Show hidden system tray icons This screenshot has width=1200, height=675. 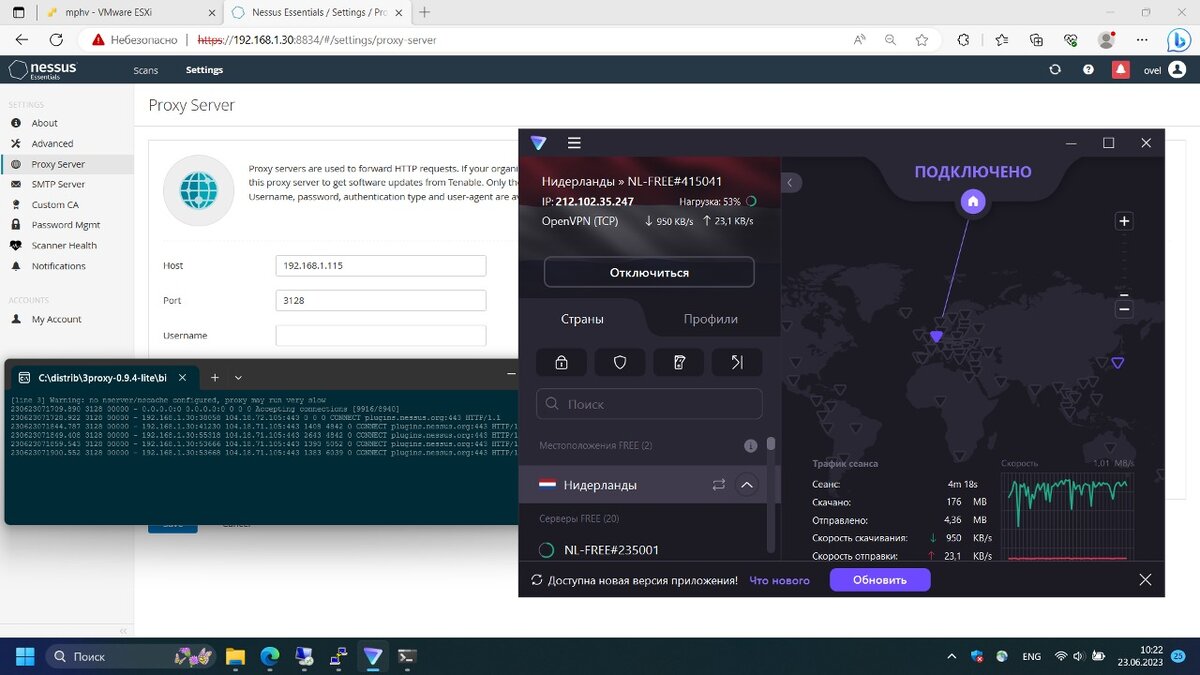951,657
